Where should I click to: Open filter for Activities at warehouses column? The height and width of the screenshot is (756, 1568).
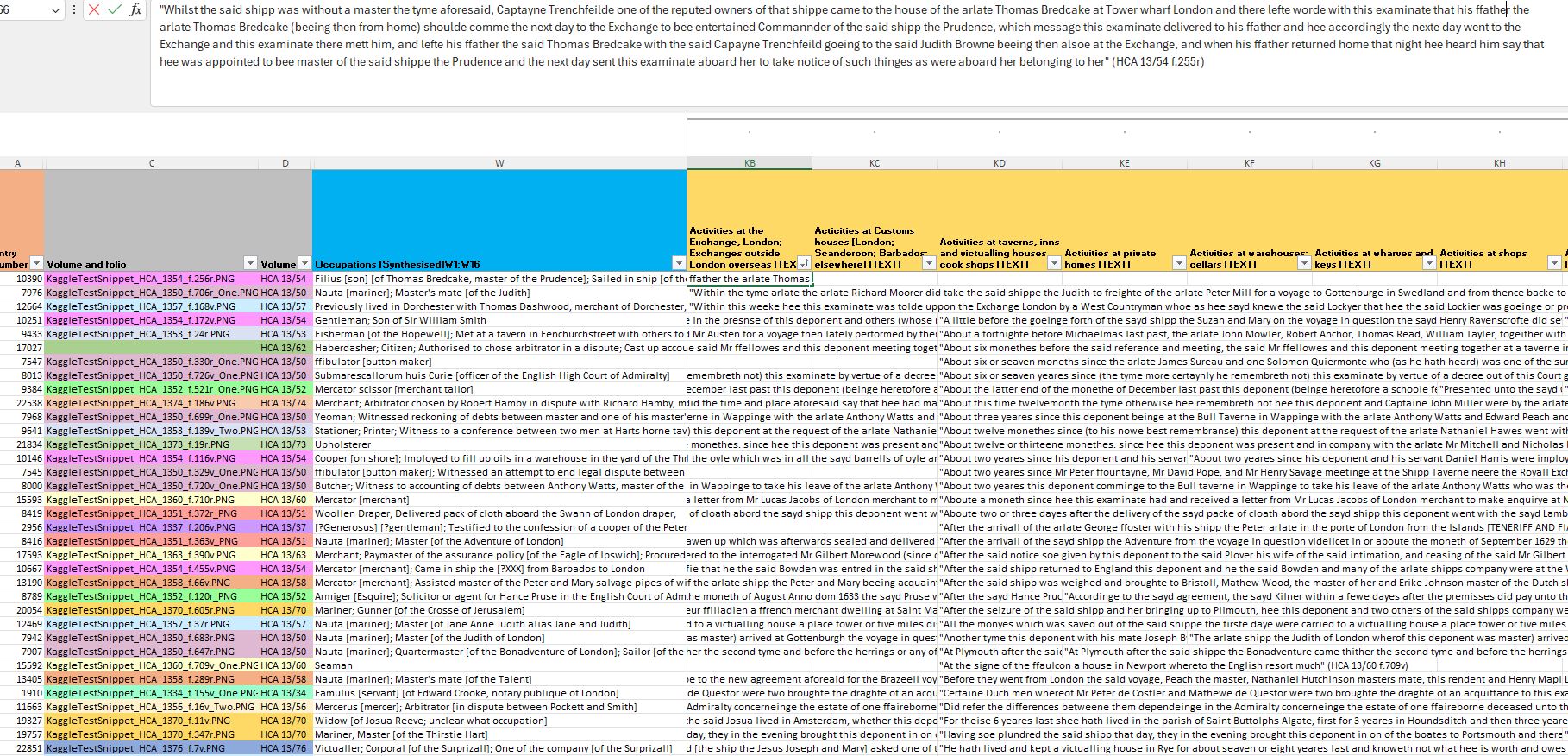1304,263
